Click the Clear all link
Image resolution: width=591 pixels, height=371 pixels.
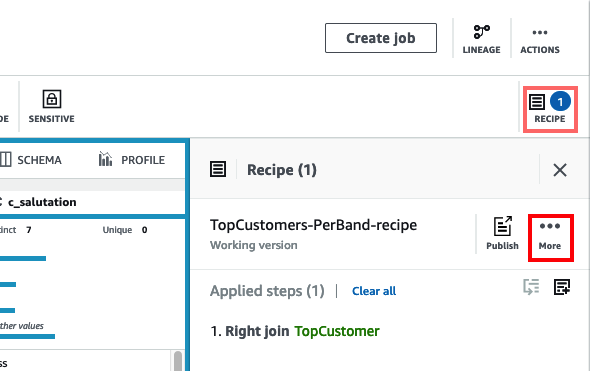374,291
